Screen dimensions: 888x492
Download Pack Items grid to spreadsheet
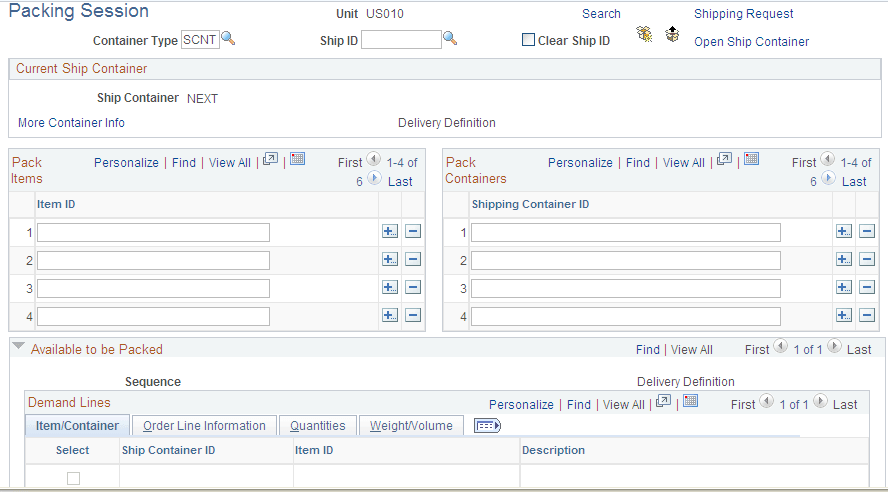[x=298, y=159]
